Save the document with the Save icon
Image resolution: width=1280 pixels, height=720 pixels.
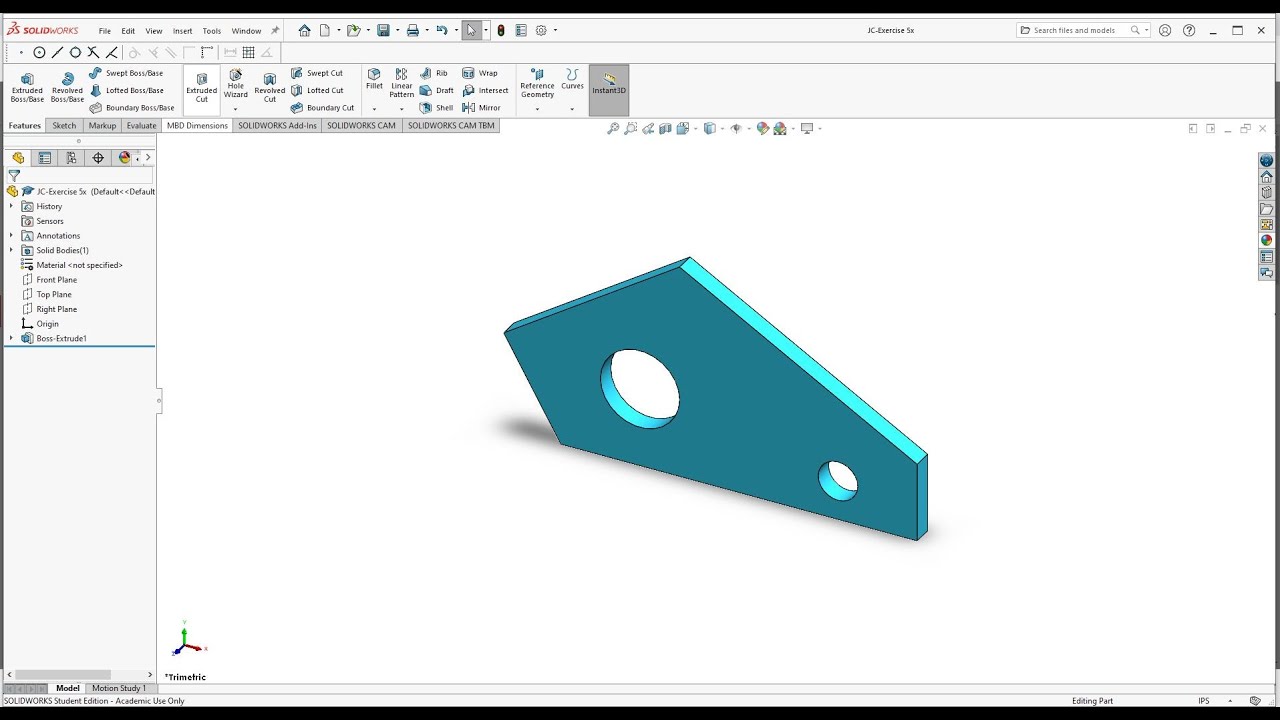(383, 31)
